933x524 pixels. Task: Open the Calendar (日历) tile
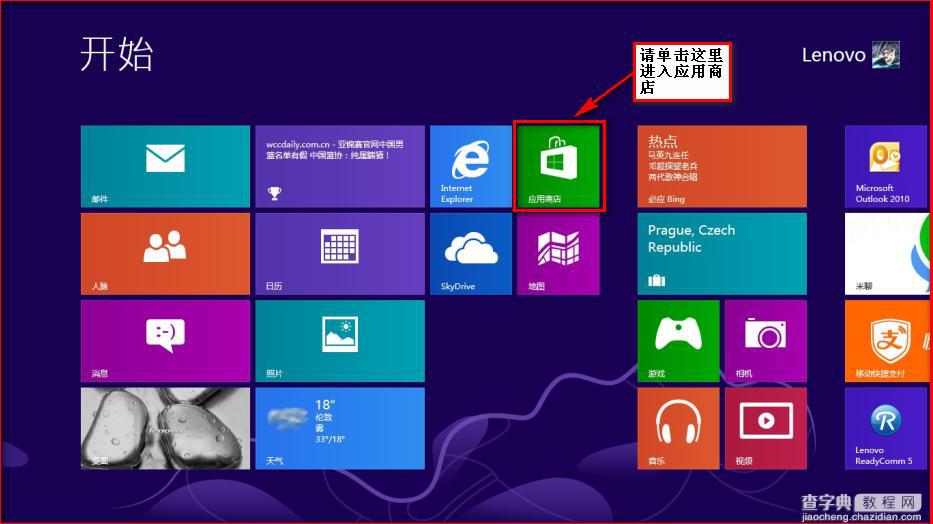(340, 254)
